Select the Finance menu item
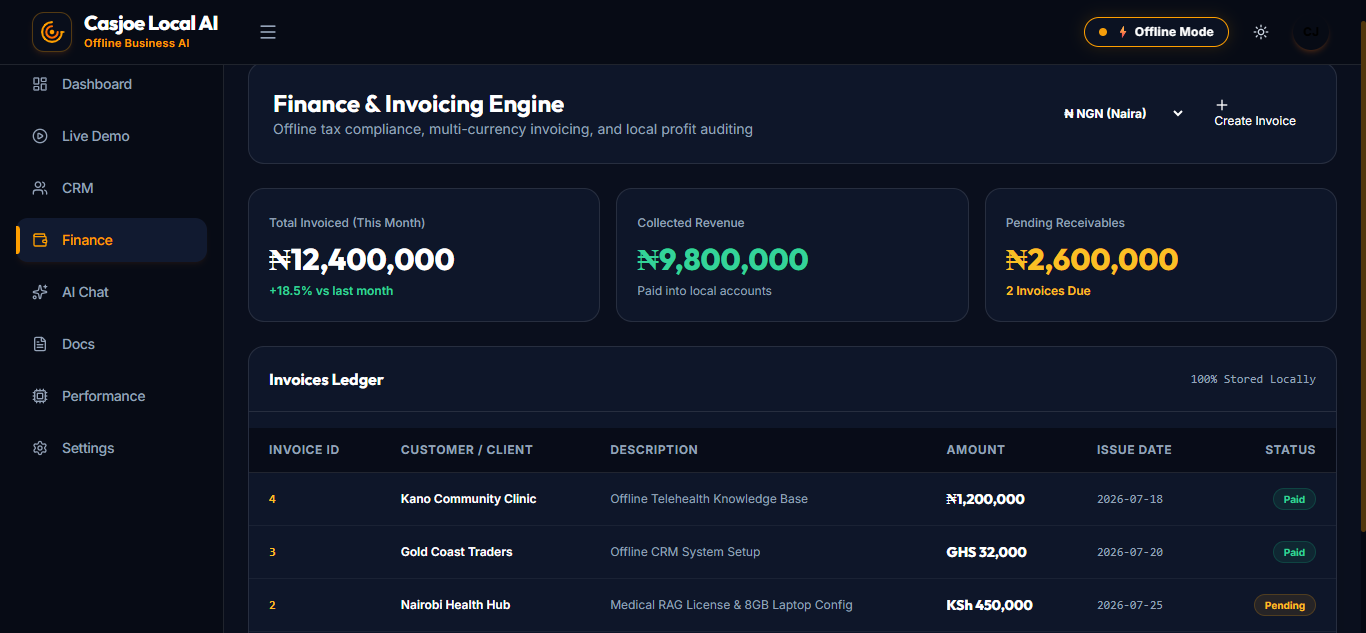This screenshot has width=1366, height=633. pos(112,240)
